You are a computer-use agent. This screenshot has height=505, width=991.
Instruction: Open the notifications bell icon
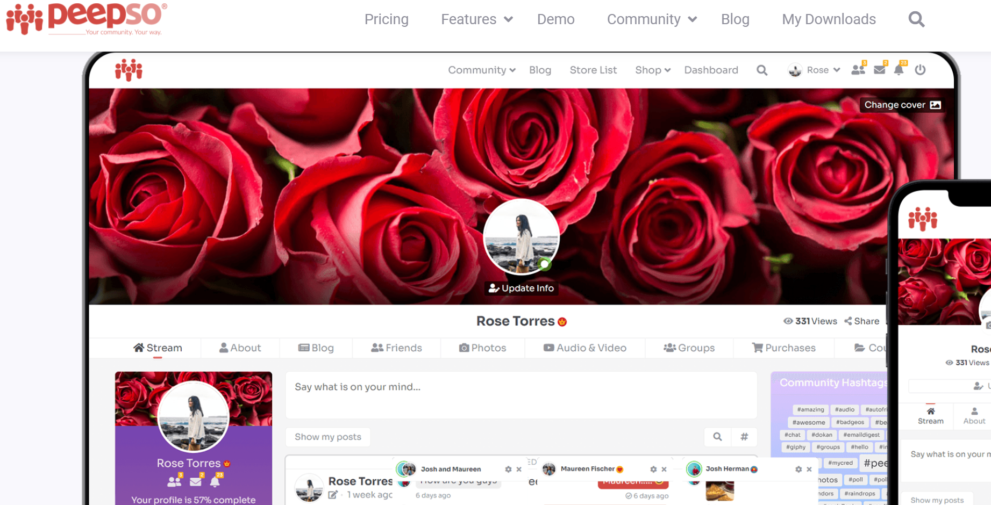(x=899, y=70)
